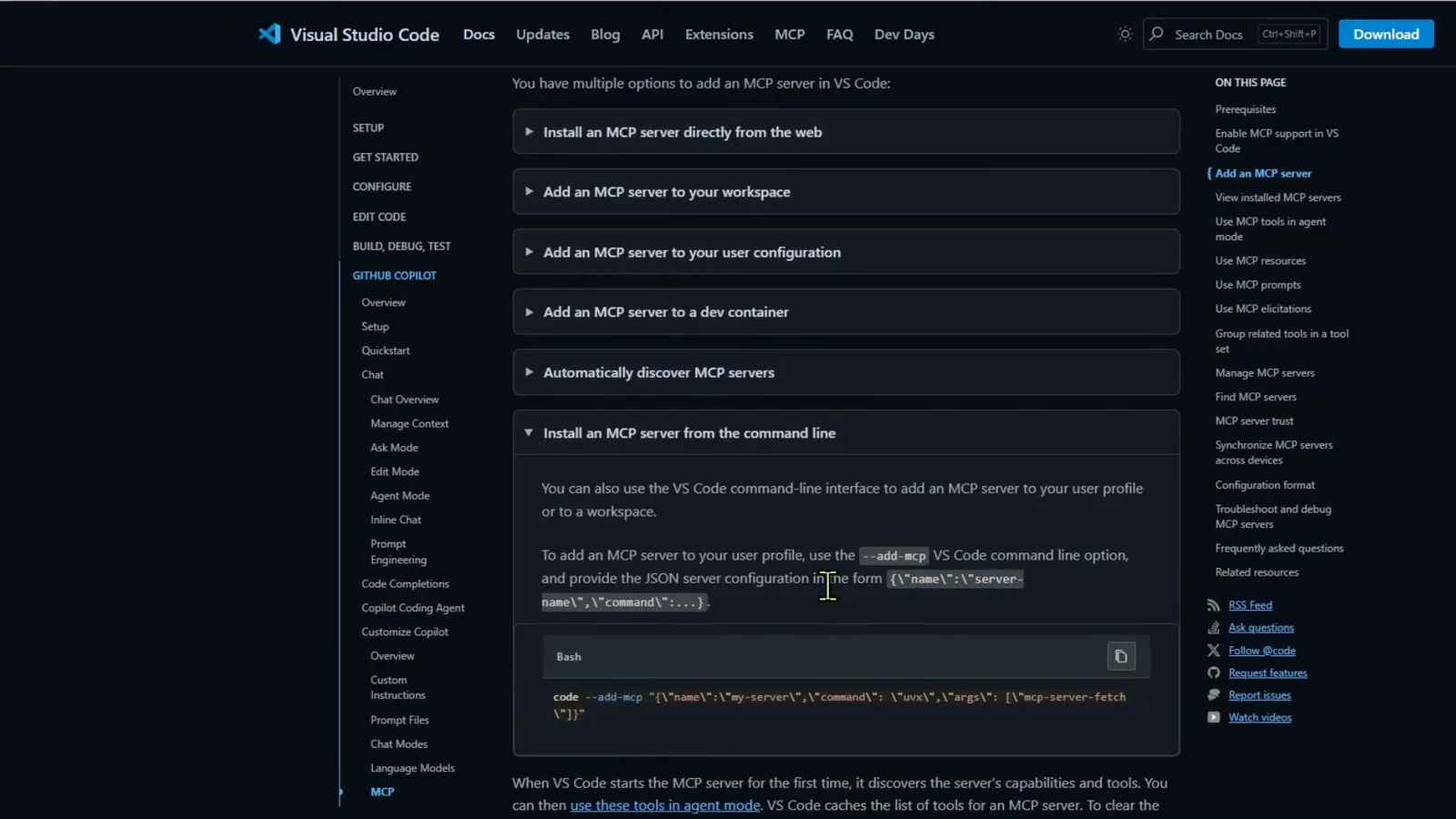The image size is (1456, 819).
Task: Expand the GET STARTED sidebar section
Action: pyautogui.click(x=386, y=157)
